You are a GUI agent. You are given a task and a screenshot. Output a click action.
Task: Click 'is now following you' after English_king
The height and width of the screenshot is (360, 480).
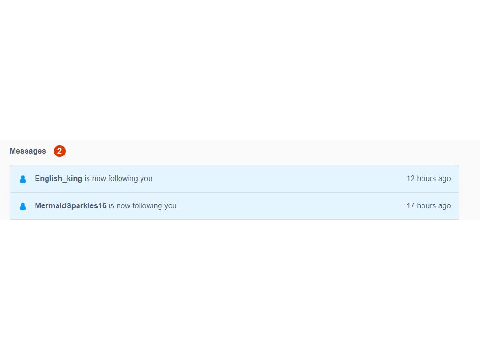(x=118, y=178)
